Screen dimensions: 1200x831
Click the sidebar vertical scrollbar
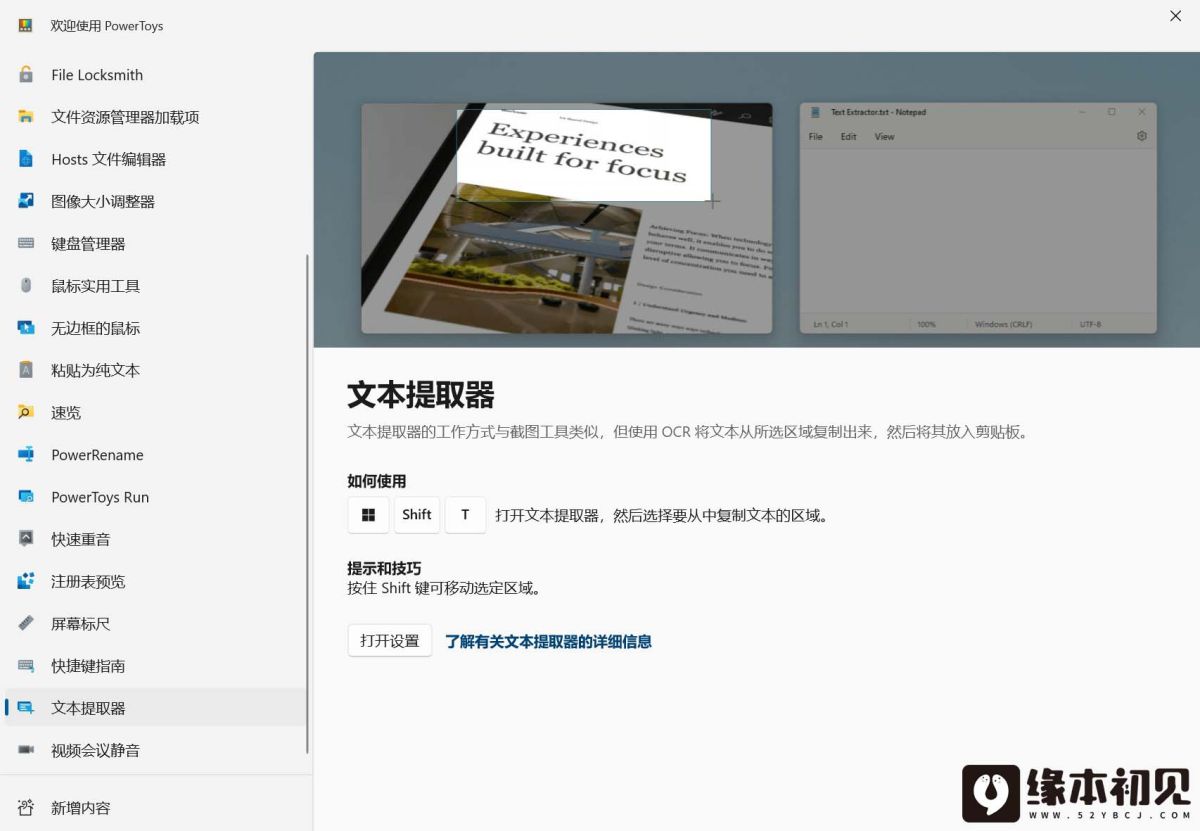307,504
